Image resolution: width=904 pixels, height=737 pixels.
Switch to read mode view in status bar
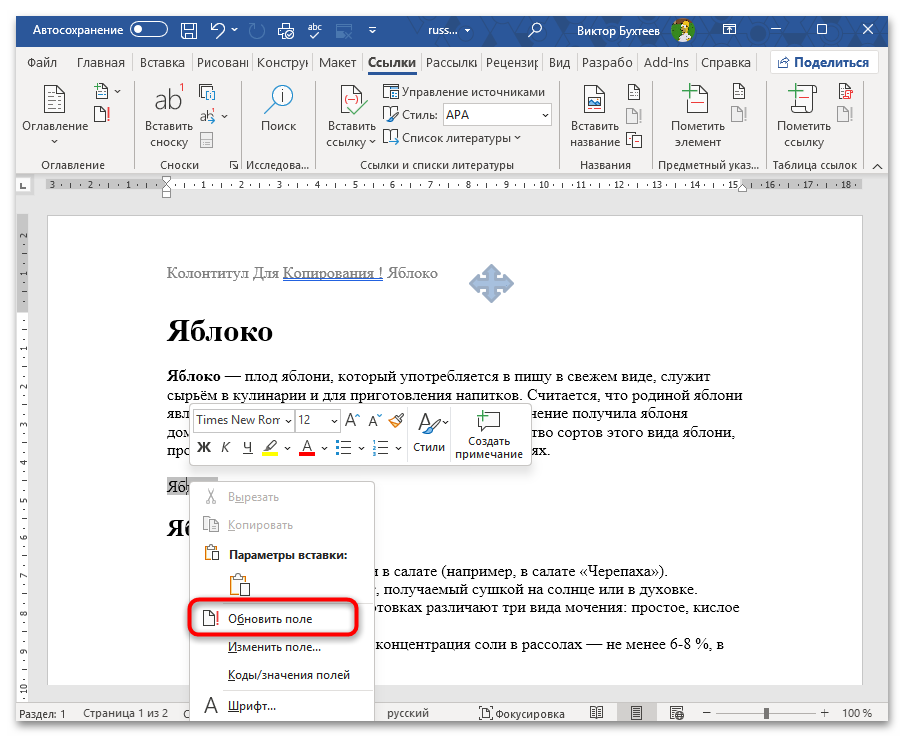coord(597,713)
